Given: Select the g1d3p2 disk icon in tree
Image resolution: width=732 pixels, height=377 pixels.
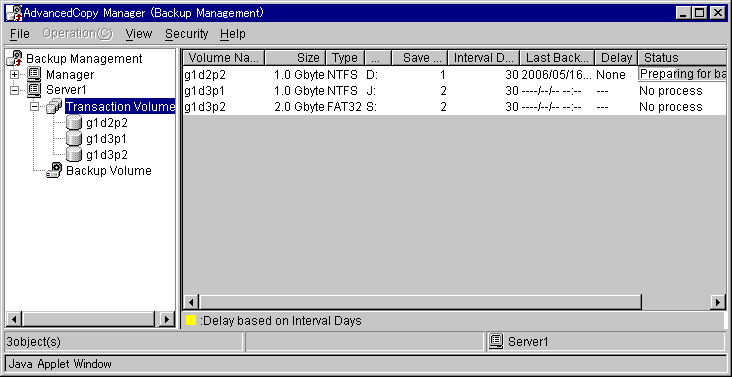Looking at the screenshot, I should [74, 154].
